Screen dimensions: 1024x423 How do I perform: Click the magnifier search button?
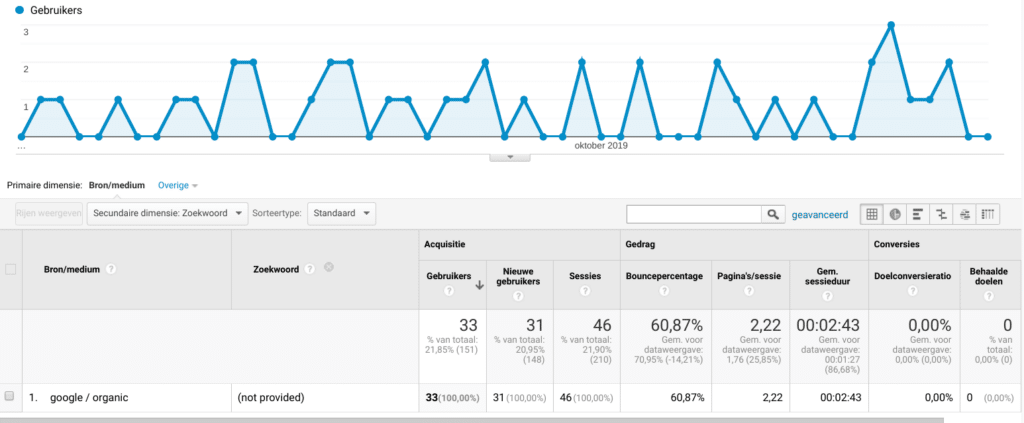[773, 214]
